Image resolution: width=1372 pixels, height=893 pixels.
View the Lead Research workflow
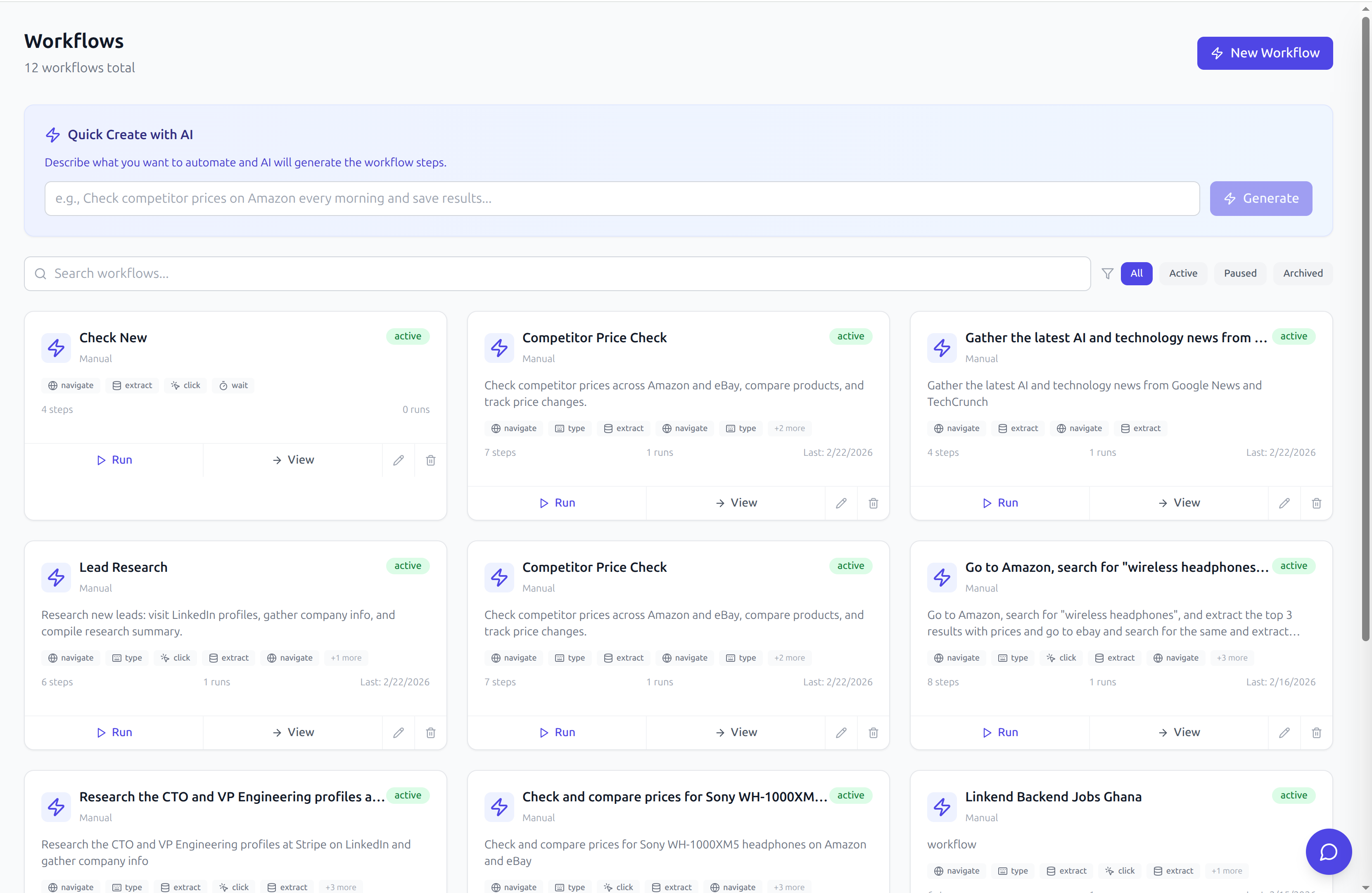[293, 732]
